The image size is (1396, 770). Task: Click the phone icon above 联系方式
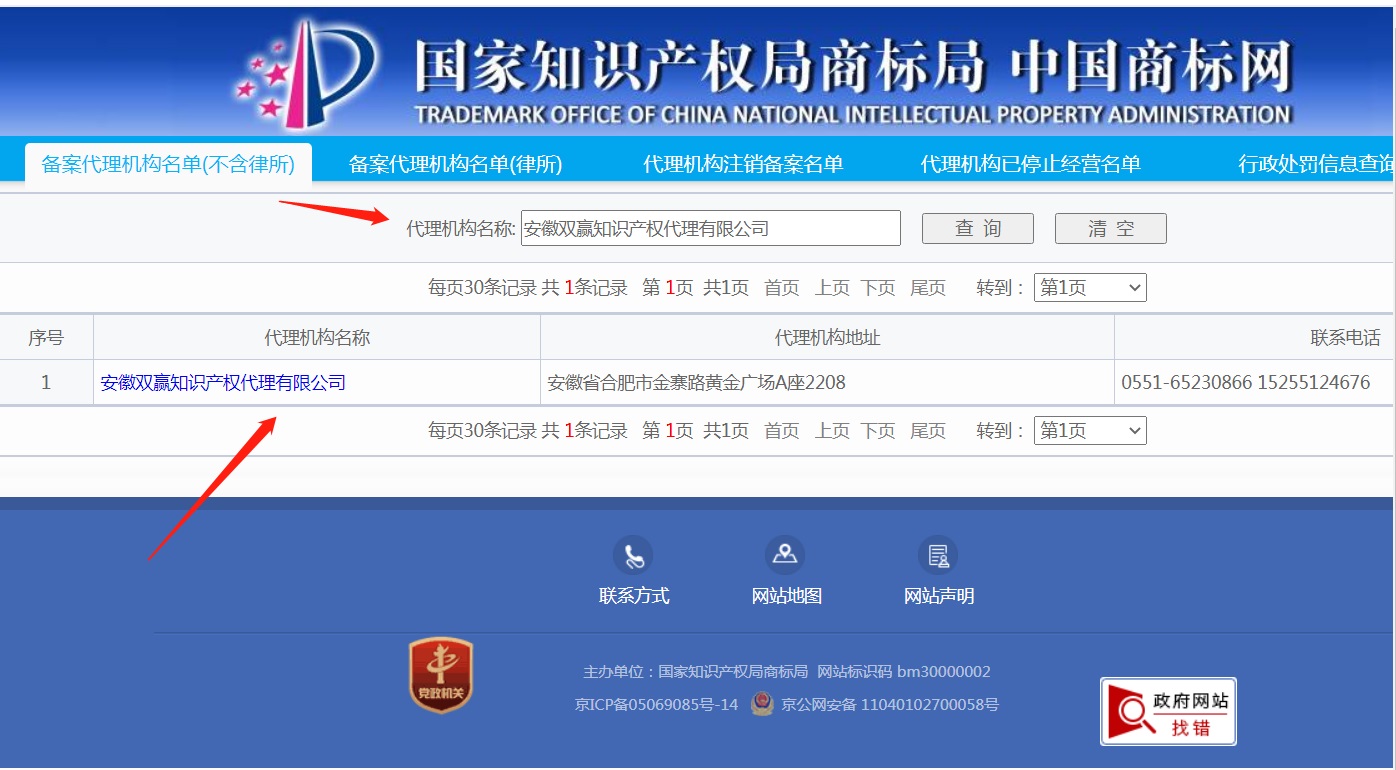633,555
